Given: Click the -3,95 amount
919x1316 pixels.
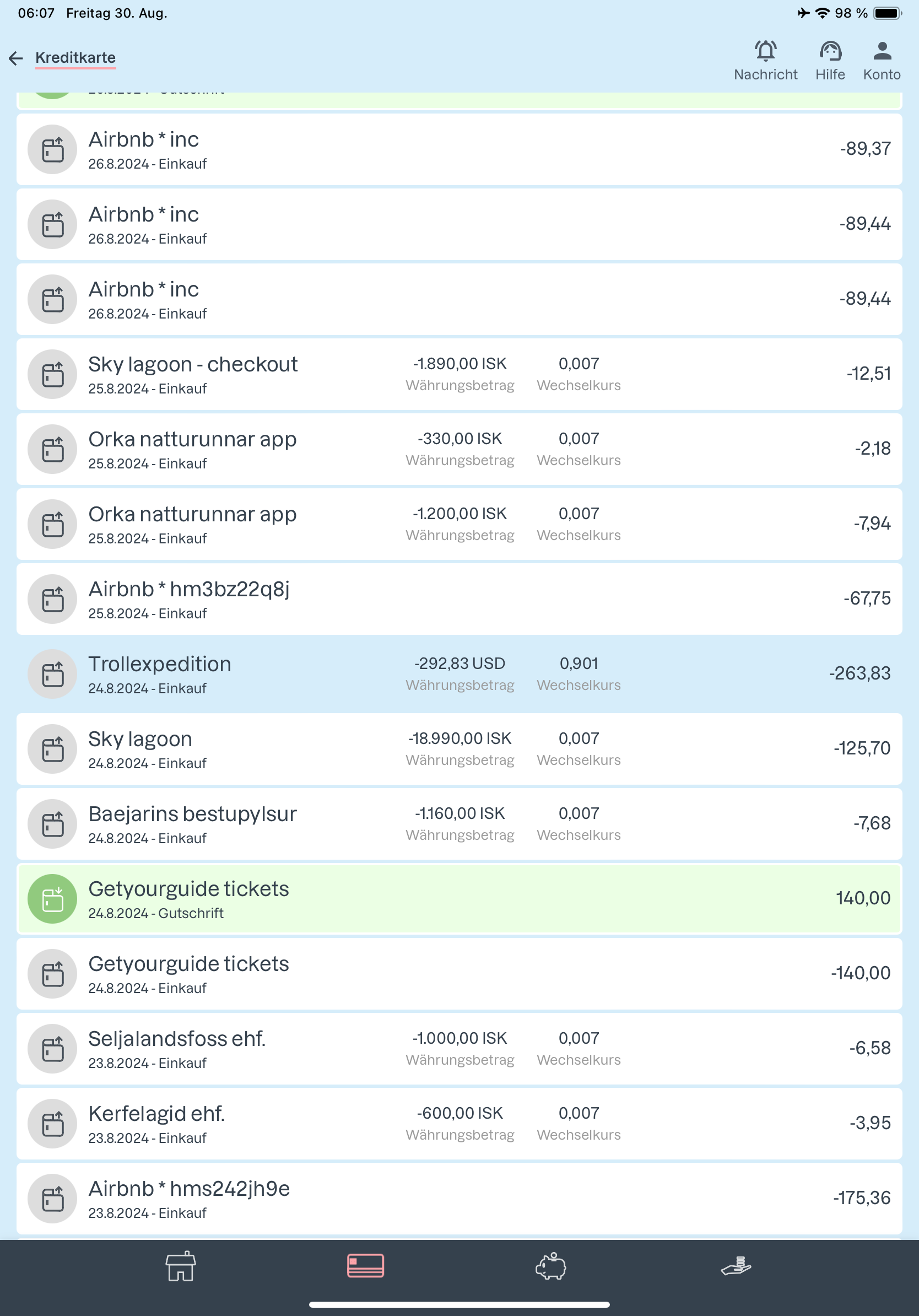Looking at the screenshot, I should tap(870, 1123).
